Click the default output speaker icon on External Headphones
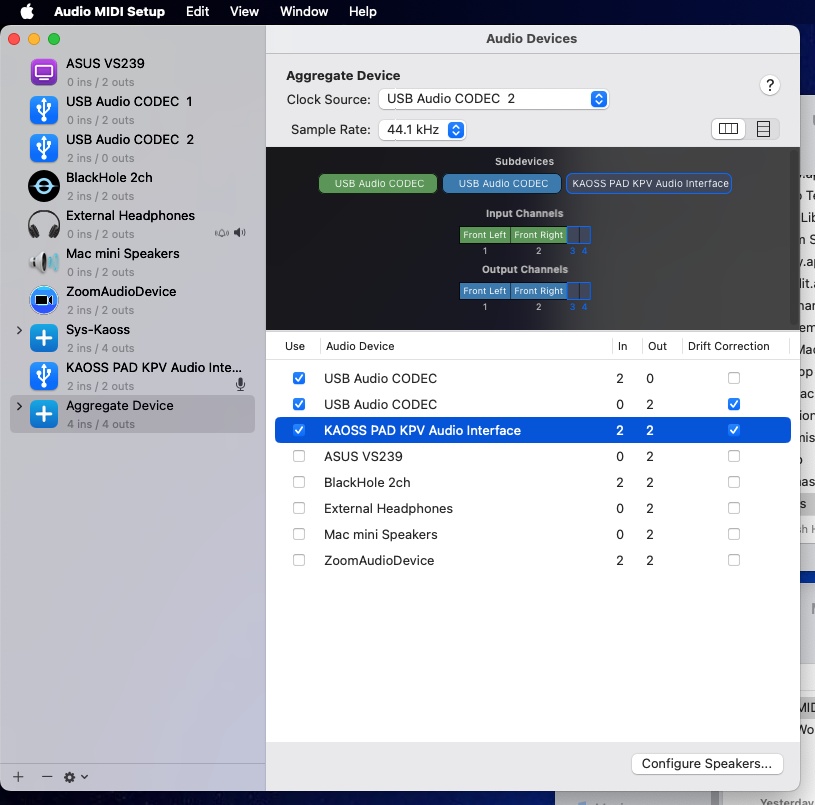This screenshot has width=815, height=805. [240, 232]
